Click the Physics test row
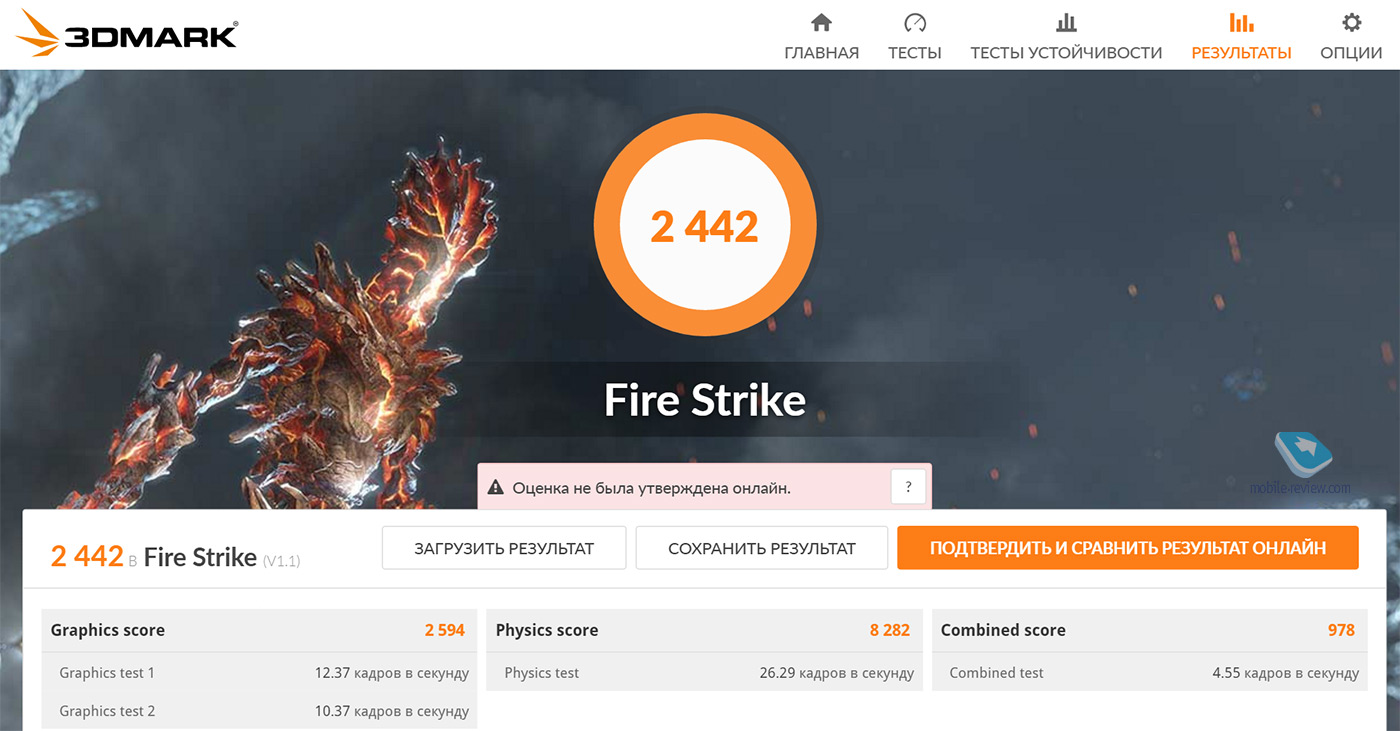 [703, 672]
